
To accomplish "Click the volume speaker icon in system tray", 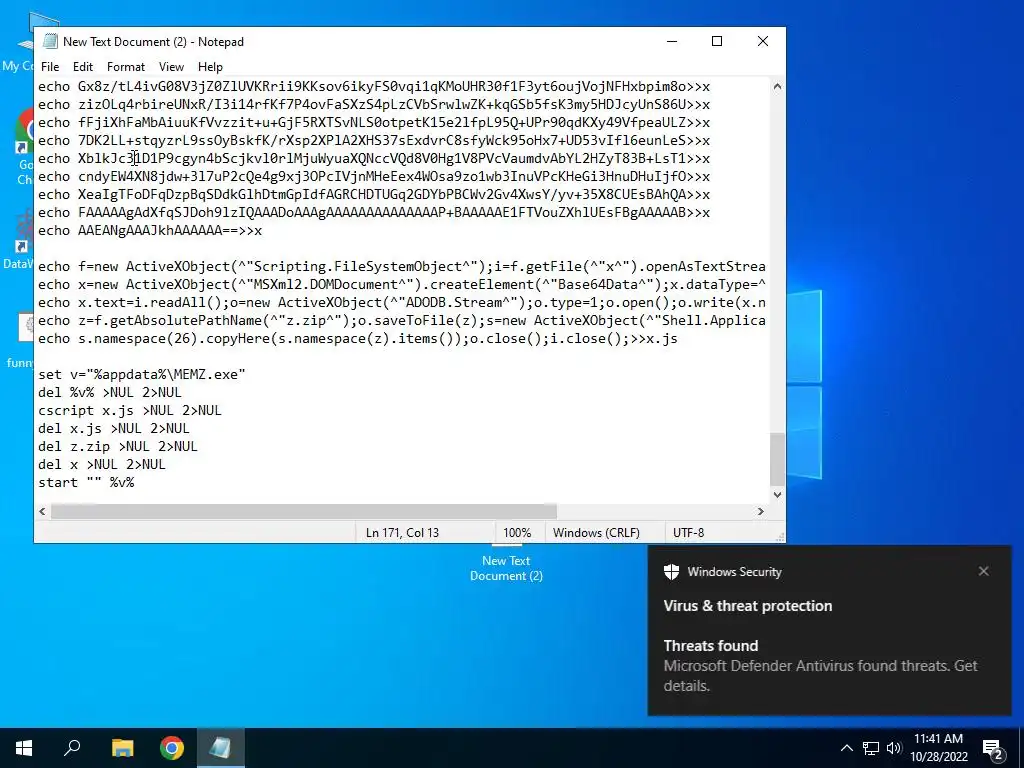I will (x=894, y=748).
